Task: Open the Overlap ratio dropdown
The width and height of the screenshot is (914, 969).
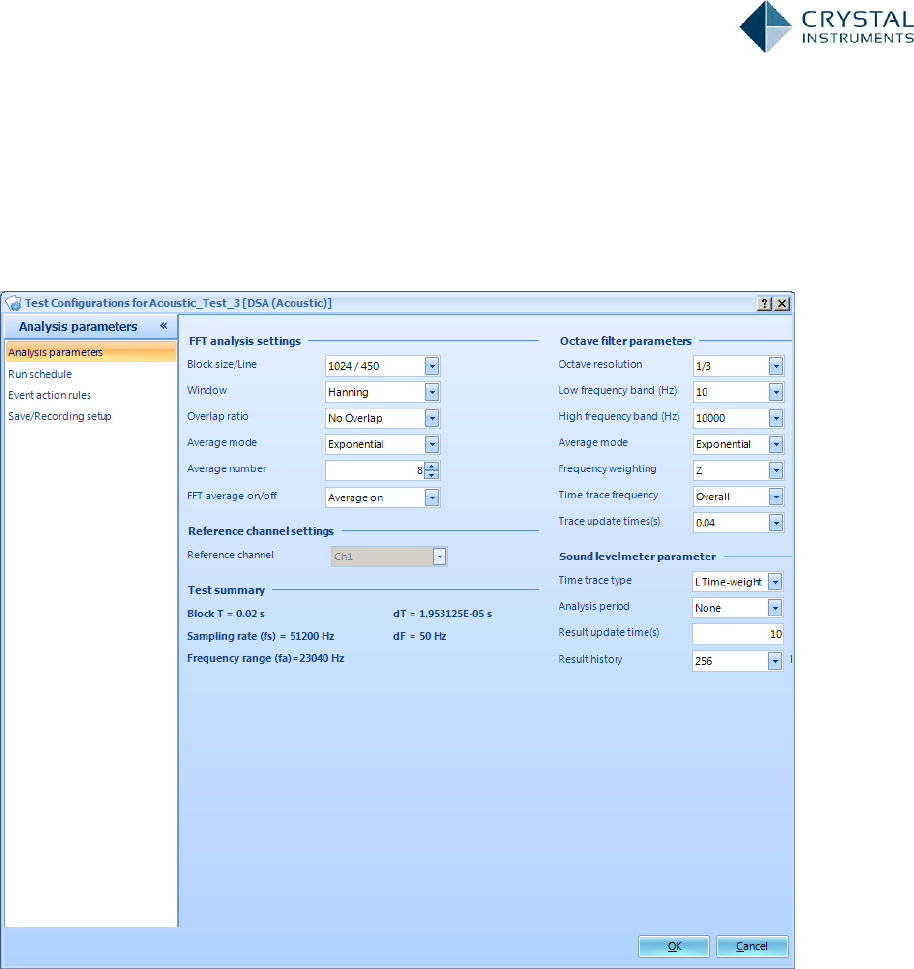Action: tap(432, 418)
